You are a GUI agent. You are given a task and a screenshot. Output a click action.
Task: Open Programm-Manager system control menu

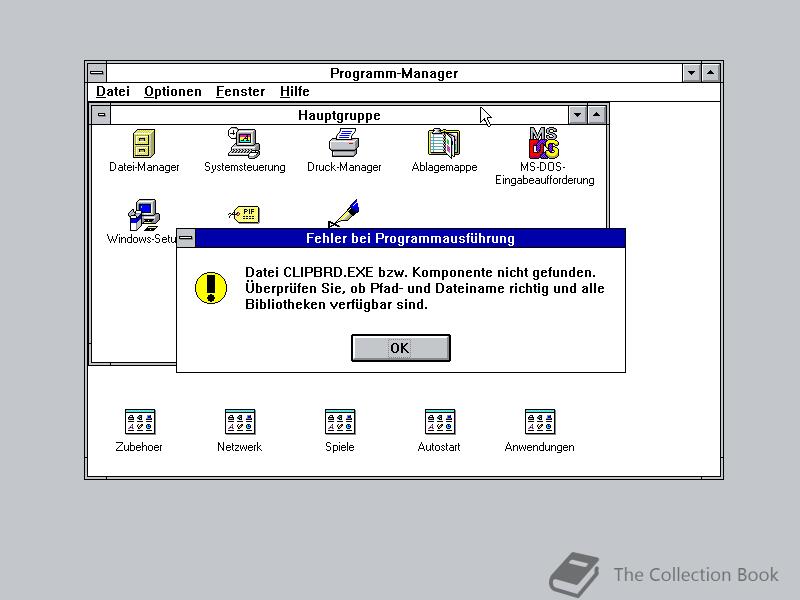click(97, 73)
